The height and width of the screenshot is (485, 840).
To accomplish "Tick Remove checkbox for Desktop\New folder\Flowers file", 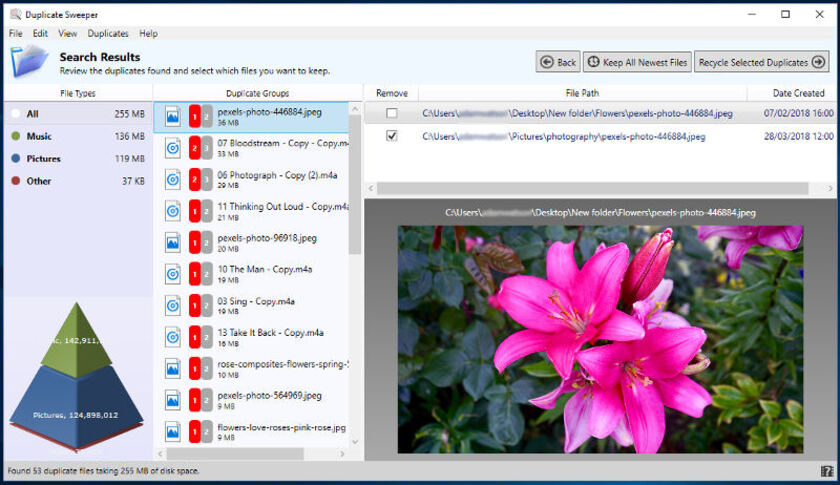I will (392, 113).
